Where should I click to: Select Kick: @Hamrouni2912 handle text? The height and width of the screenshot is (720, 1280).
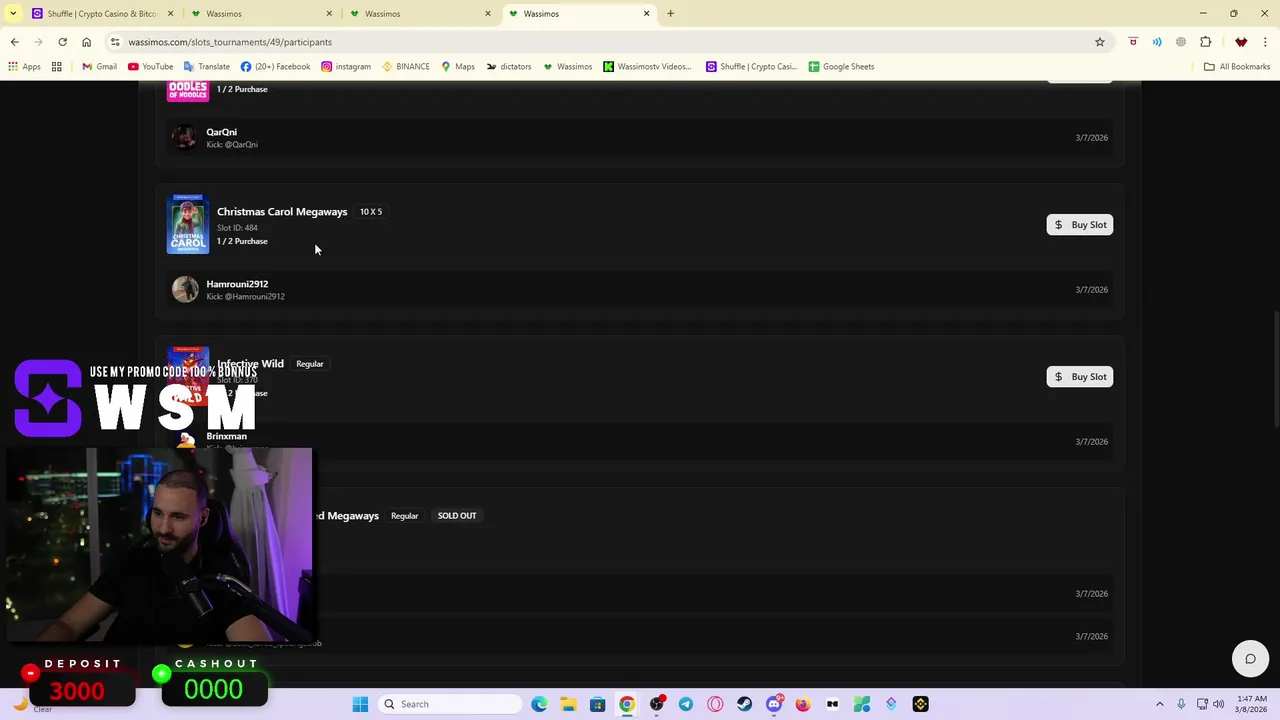[245, 297]
